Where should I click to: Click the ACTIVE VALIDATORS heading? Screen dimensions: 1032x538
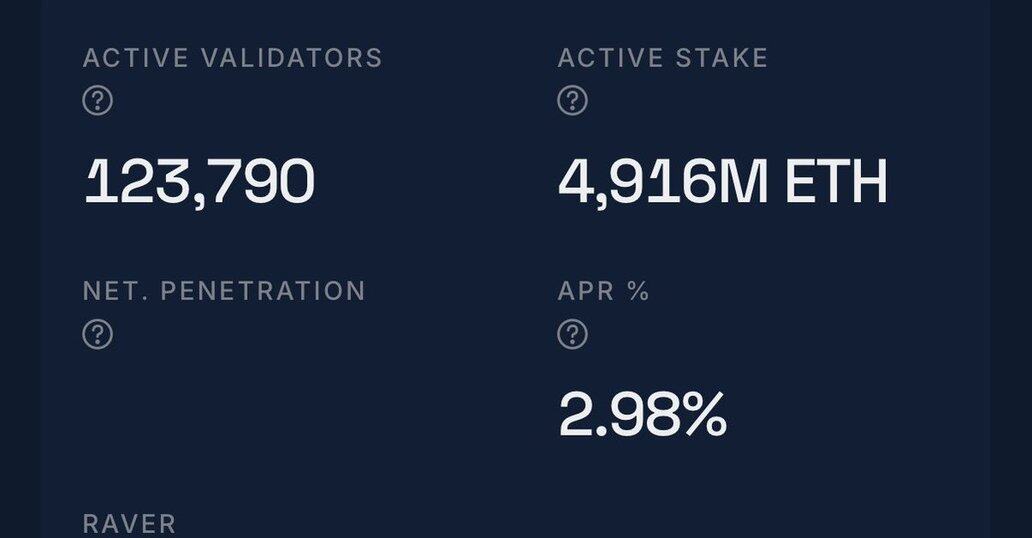(x=232, y=58)
